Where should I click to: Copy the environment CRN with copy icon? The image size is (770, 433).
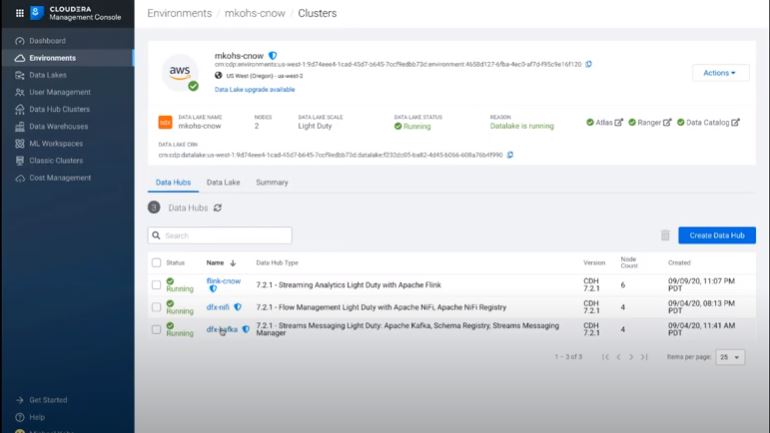coord(588,64)
